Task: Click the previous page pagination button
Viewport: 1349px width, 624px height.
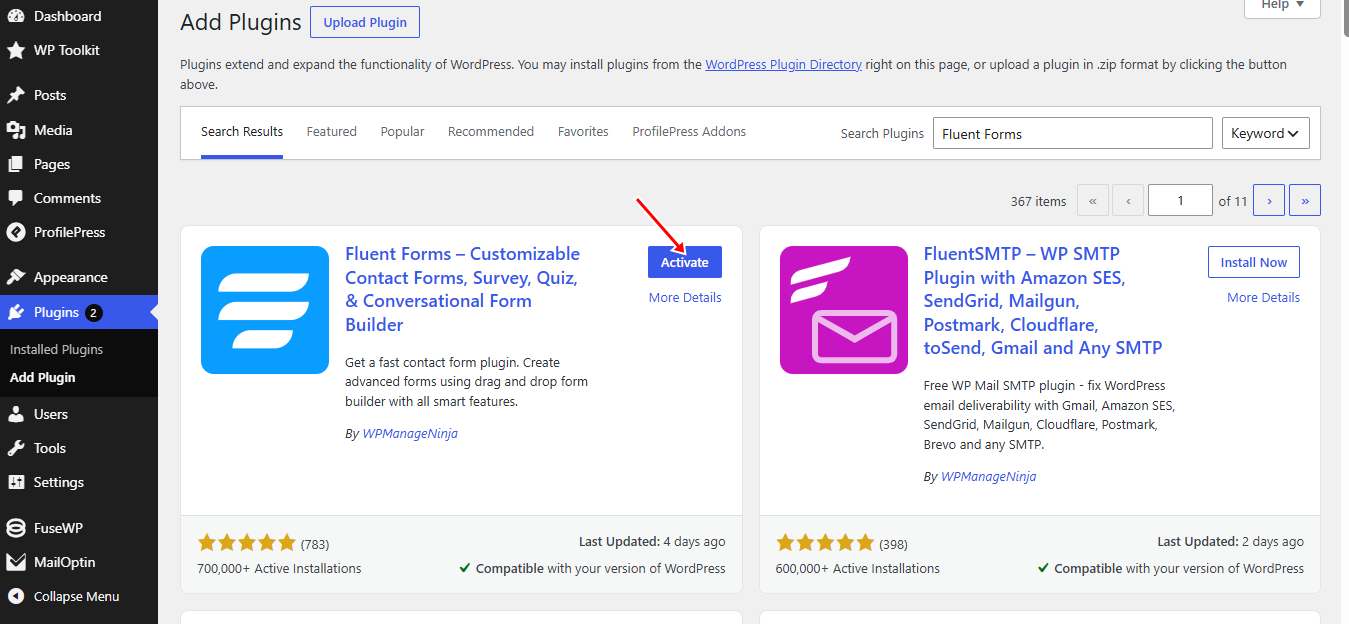Action: coord(1128,200)
